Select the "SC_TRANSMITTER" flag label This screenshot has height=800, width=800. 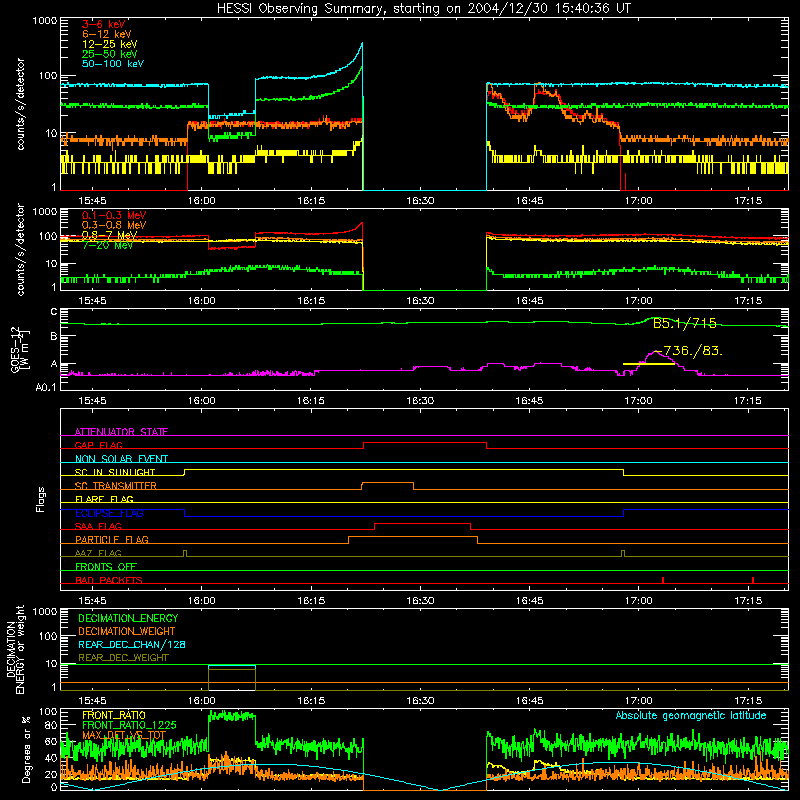pos(115,486)
